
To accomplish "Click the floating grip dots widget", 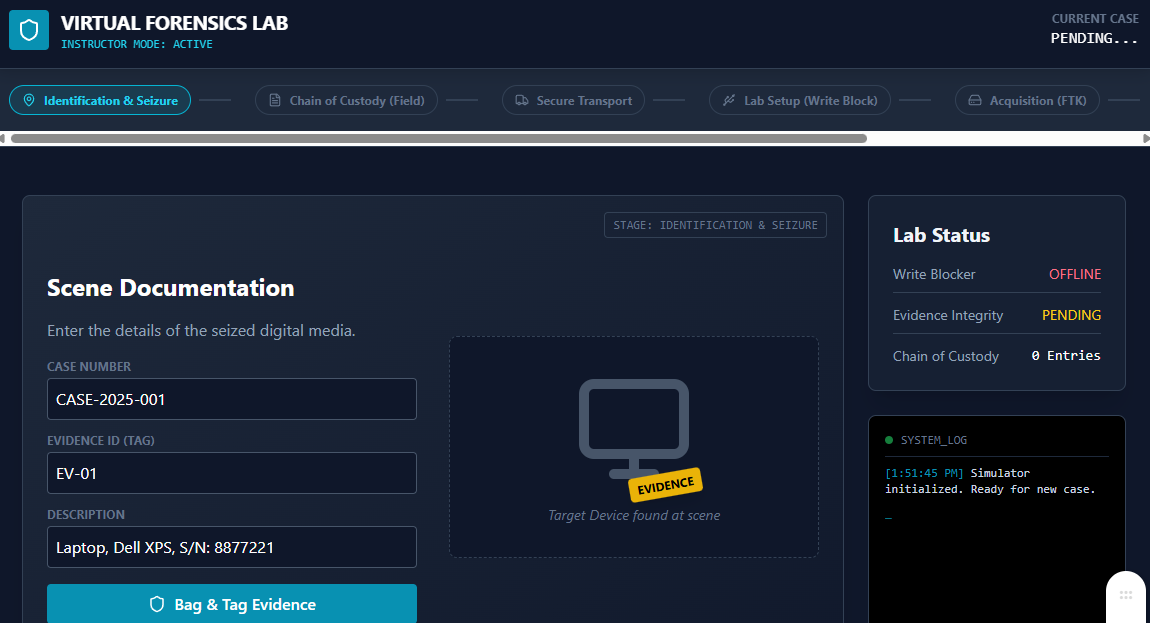I will [x=1126, y=595].
